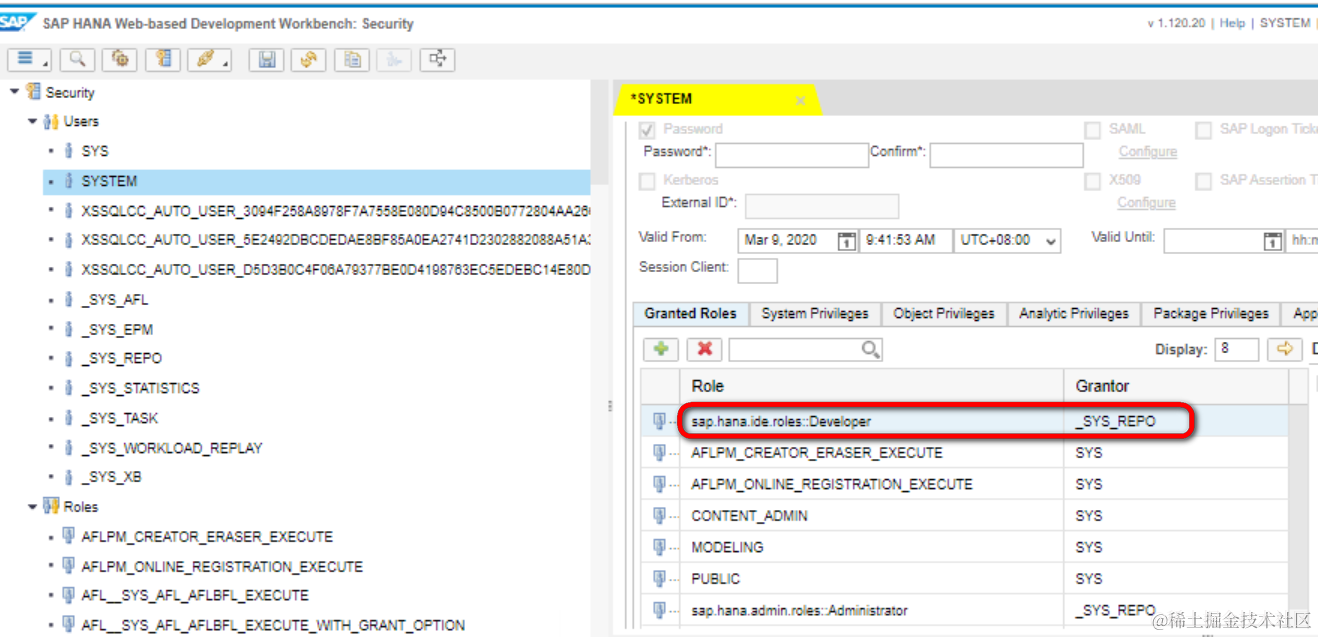Screen dimensions: 1318x637
Task: Collapse the Roles tree node
Action: pyautogui.click(x=33, y=507)
